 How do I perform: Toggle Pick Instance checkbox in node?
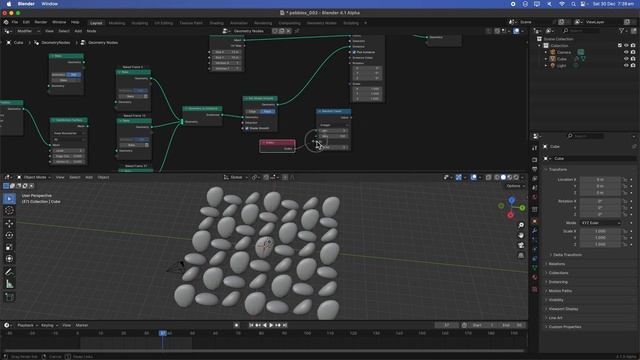pos(354,52)
